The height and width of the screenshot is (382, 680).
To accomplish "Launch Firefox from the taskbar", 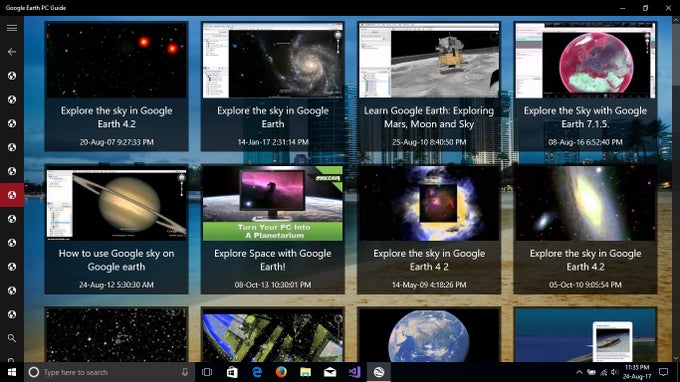I will (281, 372).
